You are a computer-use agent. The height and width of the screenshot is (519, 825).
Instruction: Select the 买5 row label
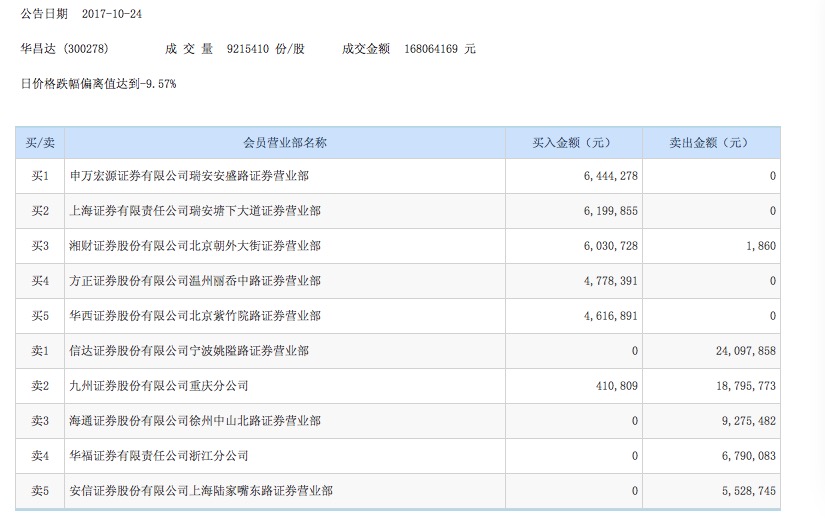[x=40, y=316]
